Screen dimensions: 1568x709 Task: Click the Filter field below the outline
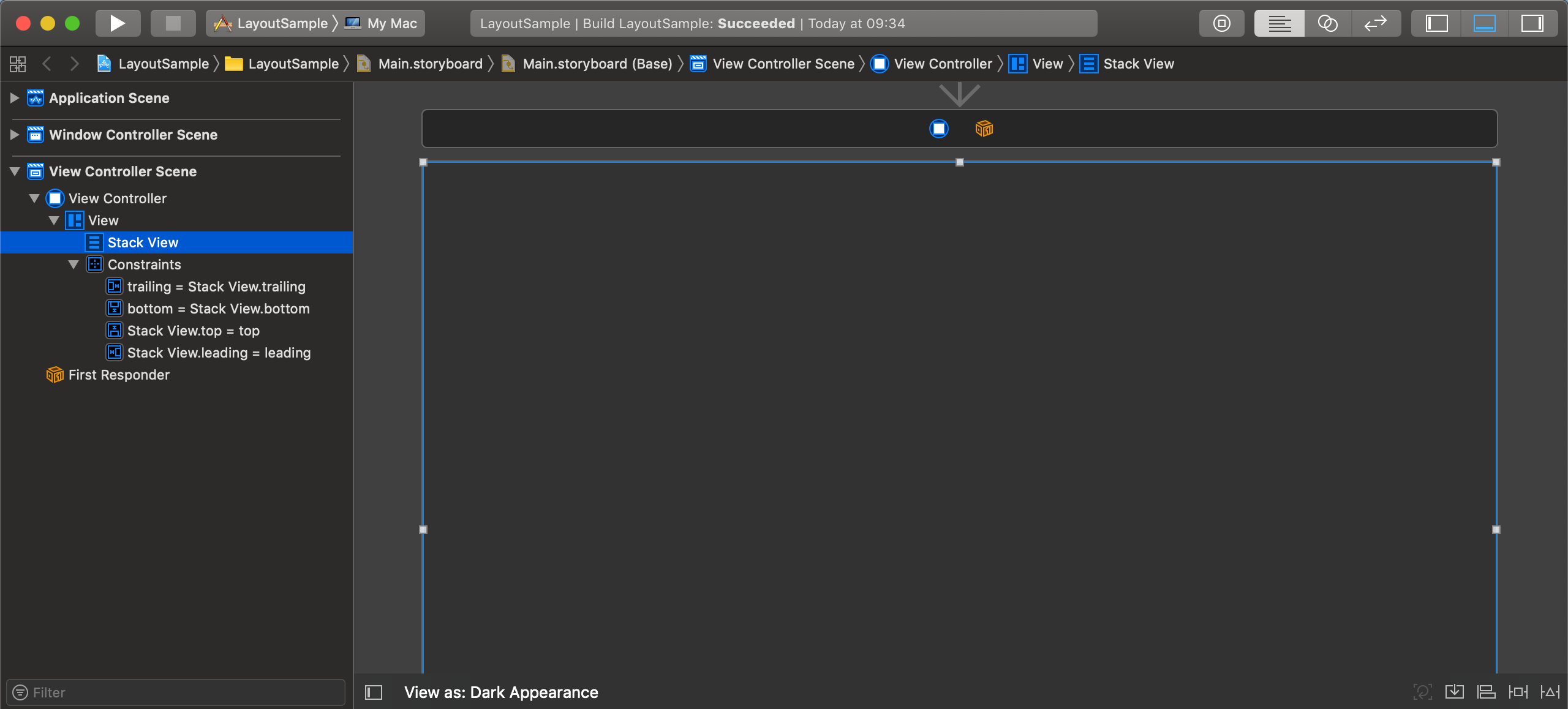point(175,692)
